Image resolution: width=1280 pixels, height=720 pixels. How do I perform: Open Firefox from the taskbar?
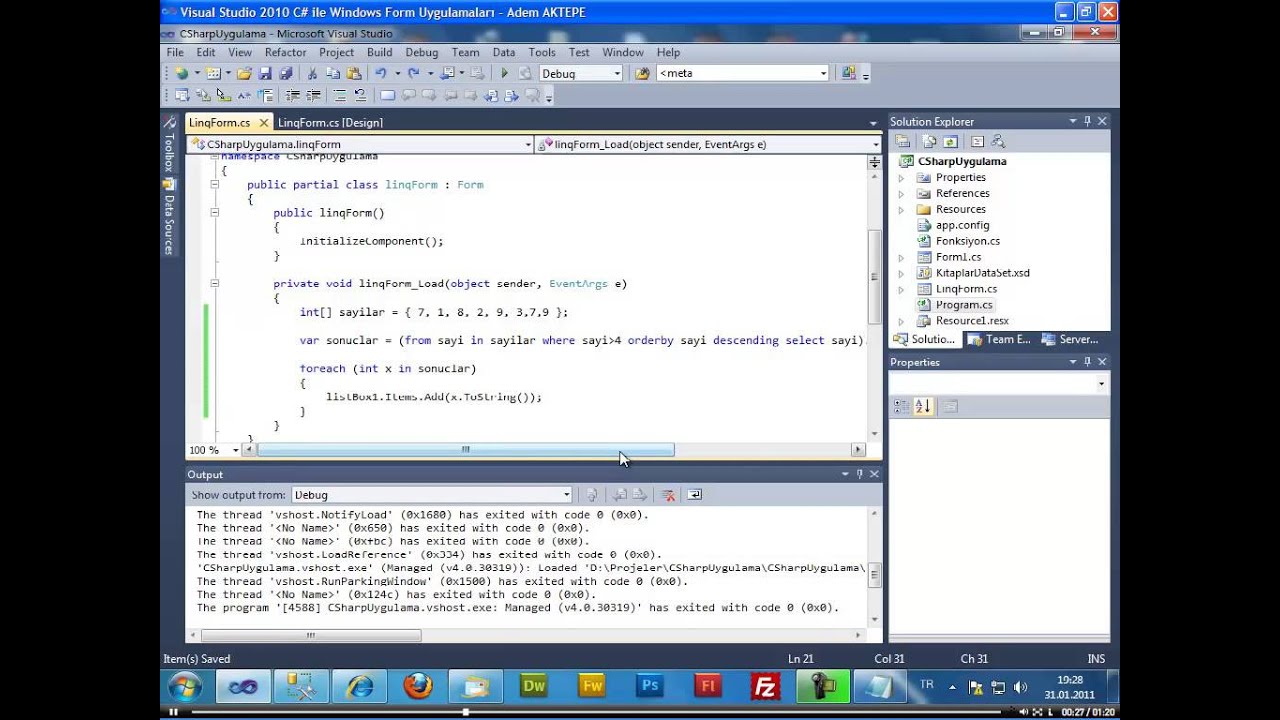coord(418,686)
